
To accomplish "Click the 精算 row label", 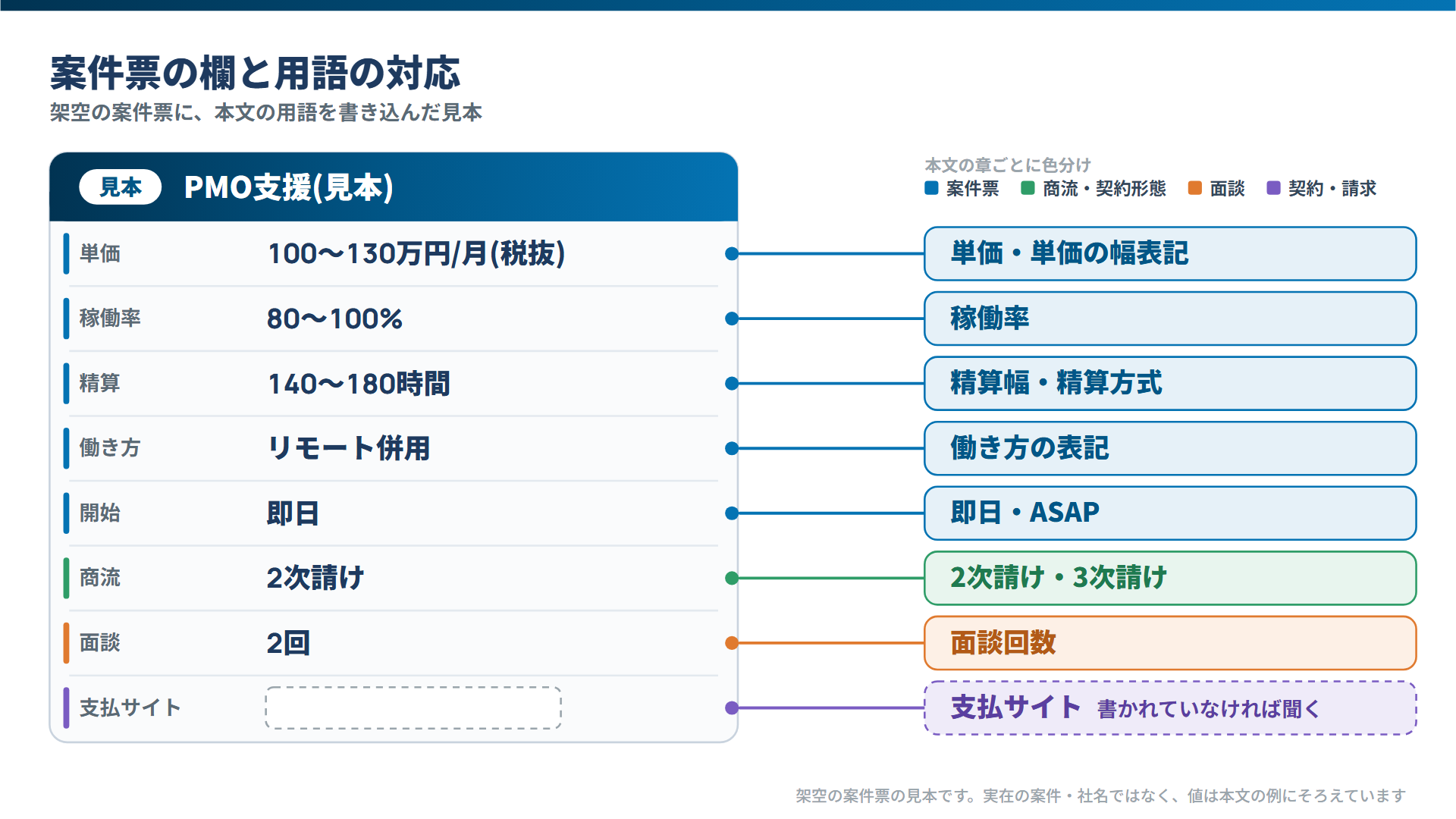I will click(x=100, y=383).
